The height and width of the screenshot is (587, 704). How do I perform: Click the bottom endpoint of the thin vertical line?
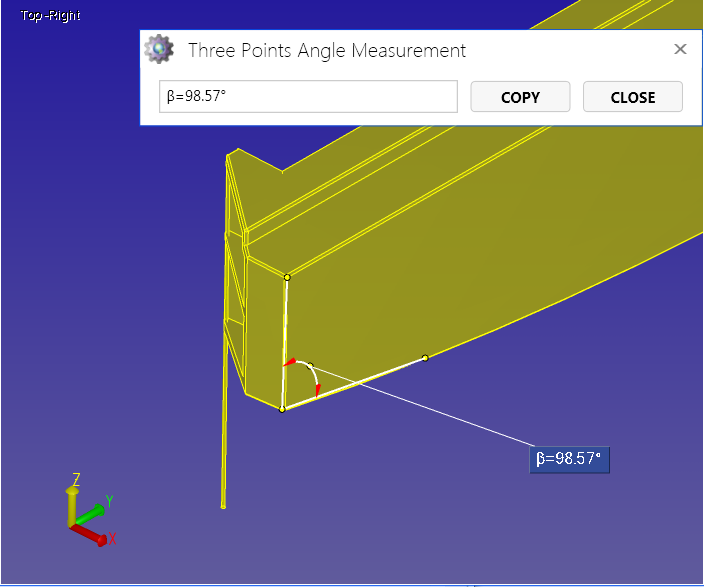click(223, 506)
